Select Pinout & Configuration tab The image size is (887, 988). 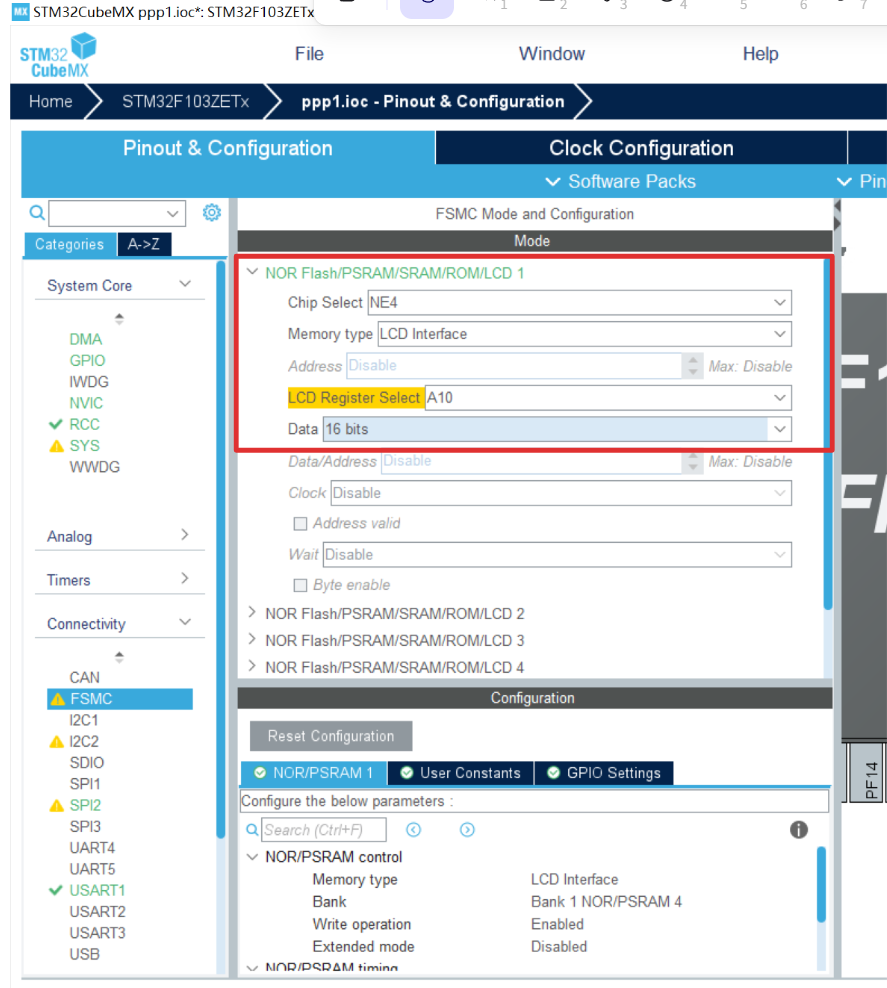coord(228,148)
